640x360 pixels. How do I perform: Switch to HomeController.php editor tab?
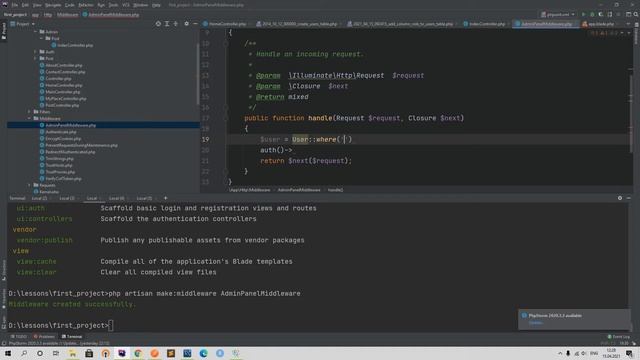[224, 24]
